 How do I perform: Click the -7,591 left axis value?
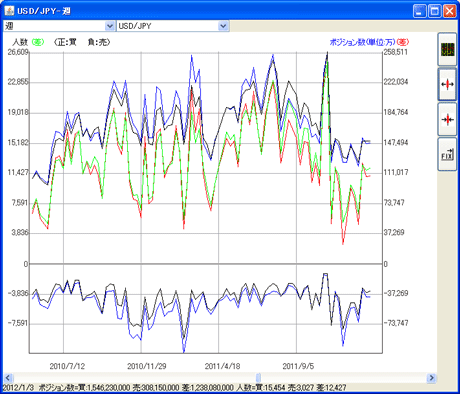click(x=19, y=323)
